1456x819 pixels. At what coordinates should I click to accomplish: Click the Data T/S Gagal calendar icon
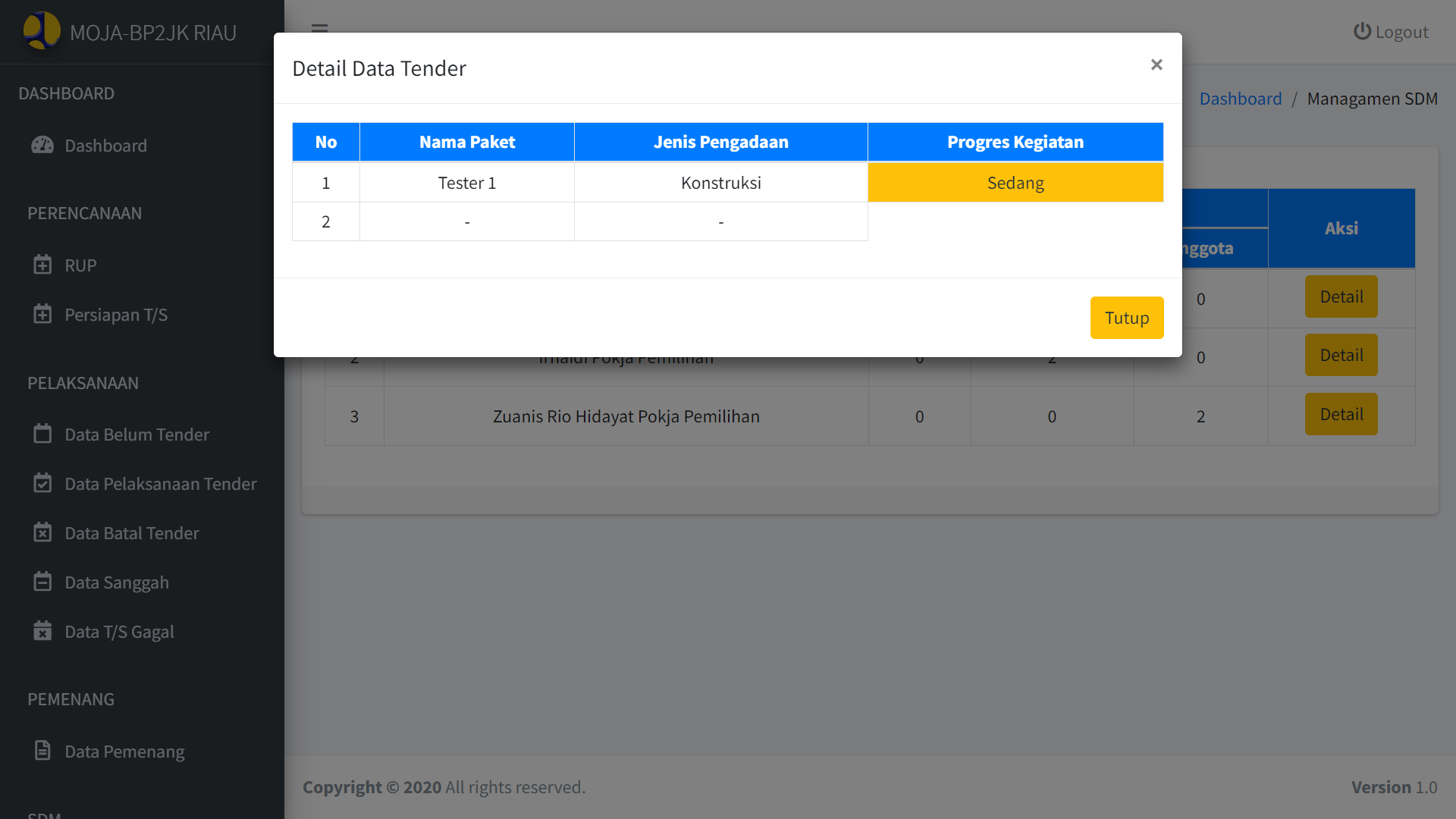[x=42, y=631]
